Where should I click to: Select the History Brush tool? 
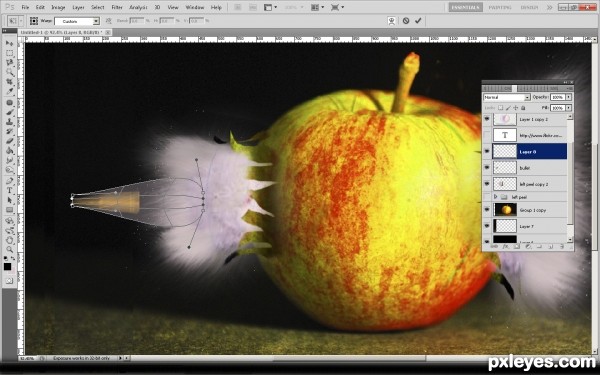click(x=9, y=131)
